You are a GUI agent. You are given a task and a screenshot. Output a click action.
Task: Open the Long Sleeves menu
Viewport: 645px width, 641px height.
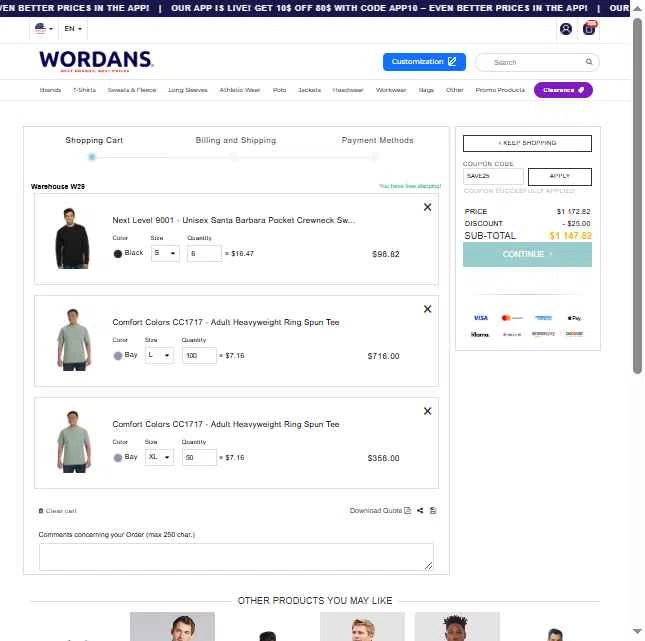point(188,90)
